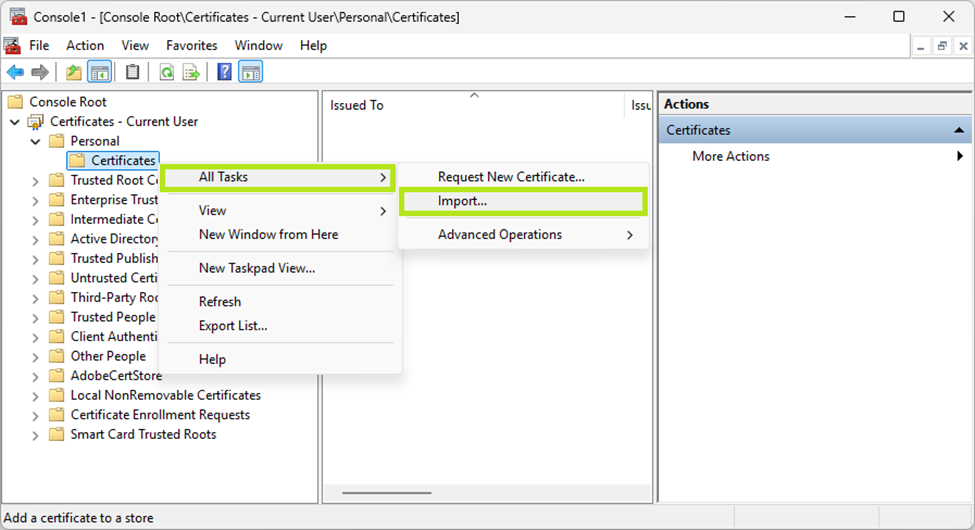Collapse the Personal folder tree node
Screen dimensions: 975x530
tap(36, 141)
